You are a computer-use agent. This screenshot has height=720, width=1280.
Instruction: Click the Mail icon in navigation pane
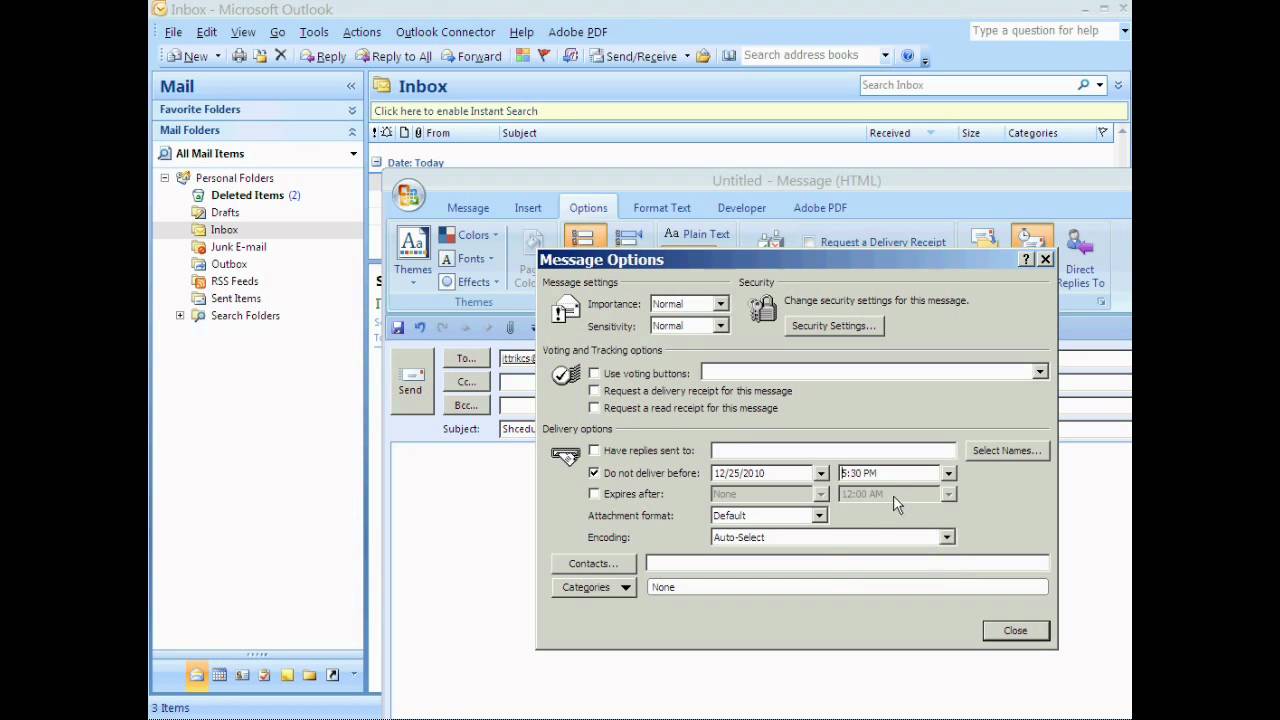pyautogui.click(x=197, y=675)
